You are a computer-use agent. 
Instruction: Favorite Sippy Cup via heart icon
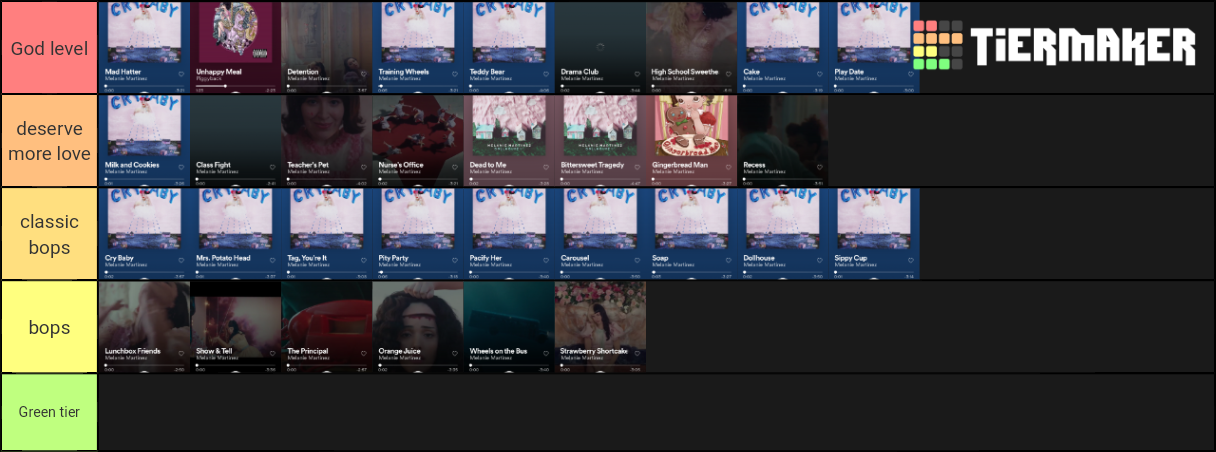click(x=910, y=260)
